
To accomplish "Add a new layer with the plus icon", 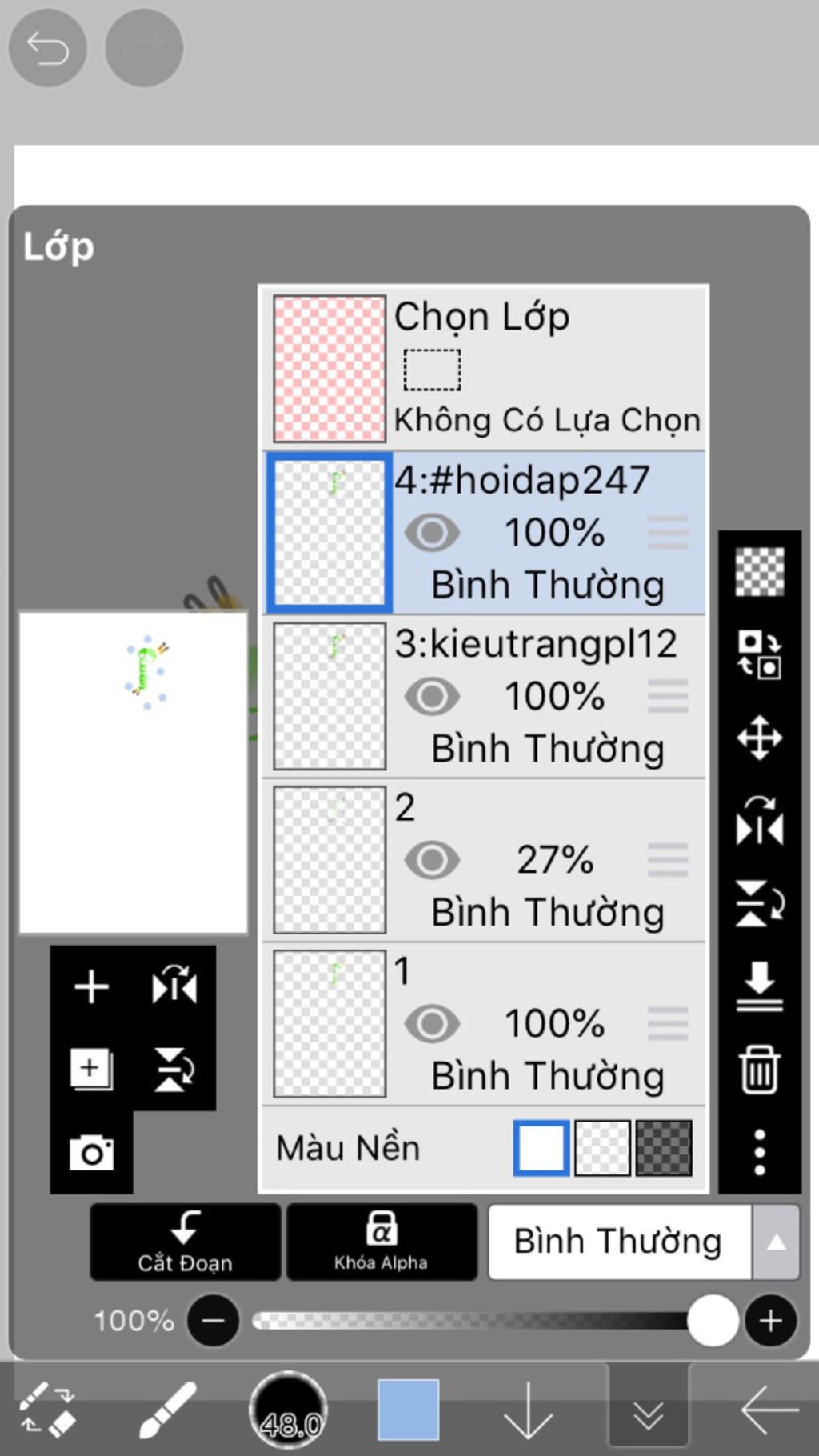I will 91,986.
